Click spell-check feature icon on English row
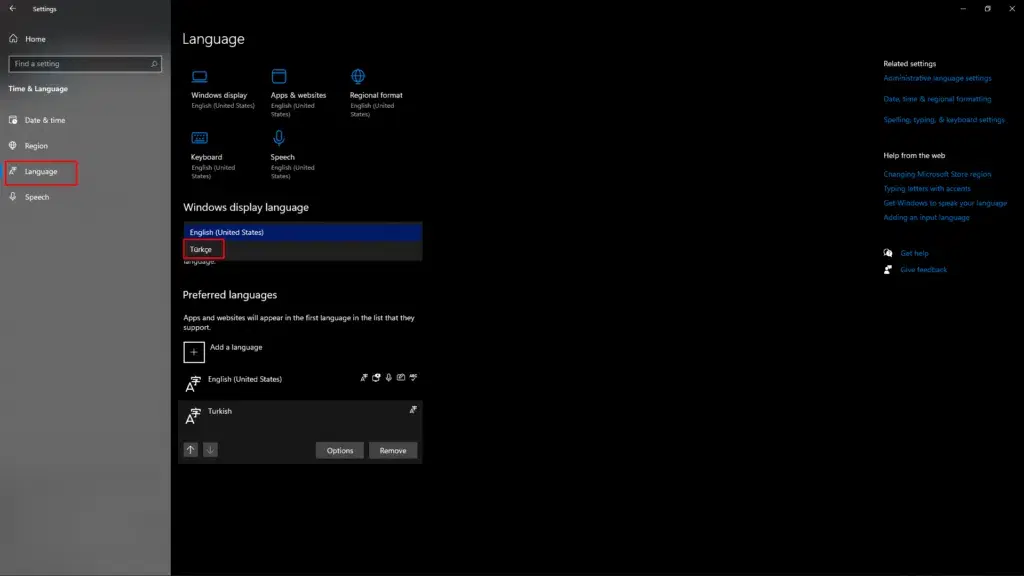 tap(413, 377)
